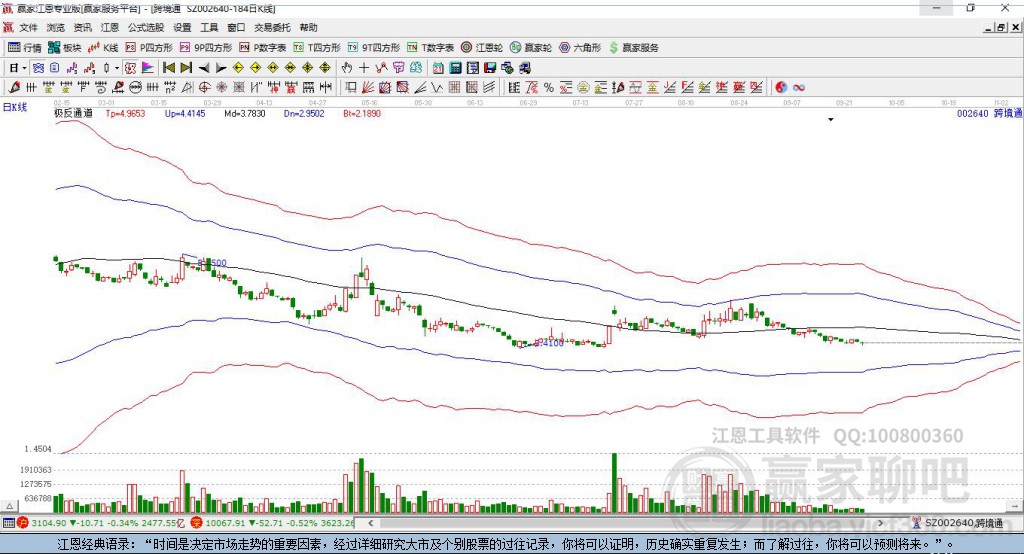Image resolution: width=1024 pixels, height=554 pixels.
Task: Click the Bt=2.1890 value
Action: 362,114
